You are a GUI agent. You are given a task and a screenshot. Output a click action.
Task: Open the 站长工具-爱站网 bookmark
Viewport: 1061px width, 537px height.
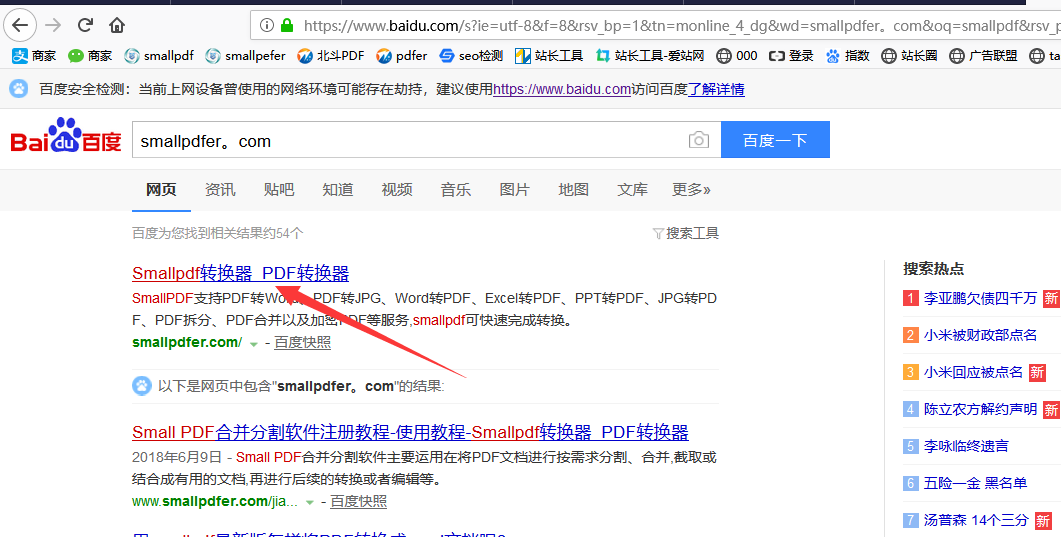tap(650, 56)
